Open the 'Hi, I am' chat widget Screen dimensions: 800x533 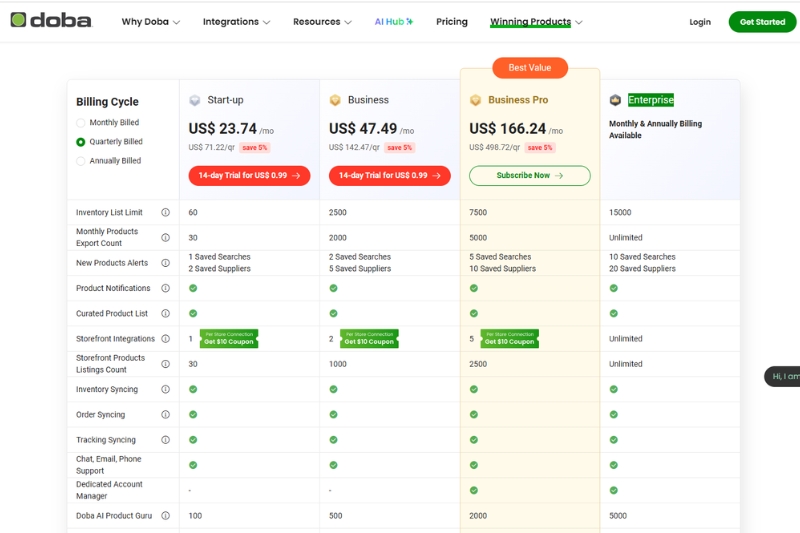click(x=782, y=376)
